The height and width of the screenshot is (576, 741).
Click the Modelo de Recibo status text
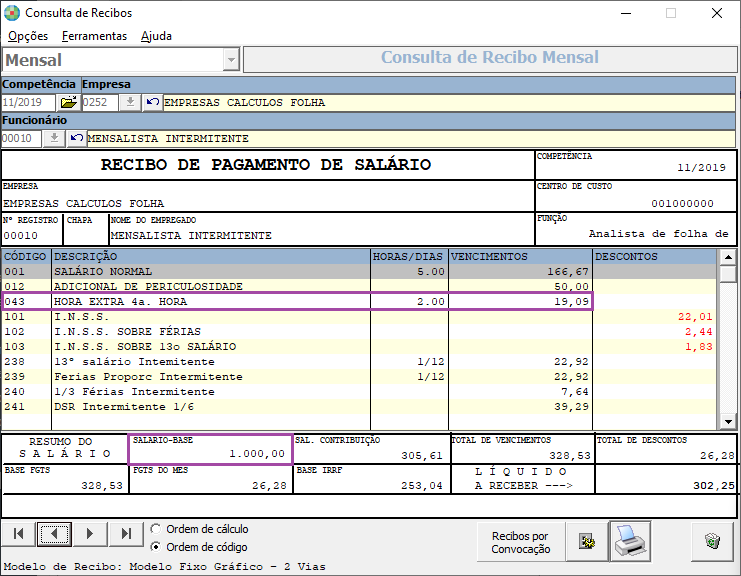(x=164, y=567)
